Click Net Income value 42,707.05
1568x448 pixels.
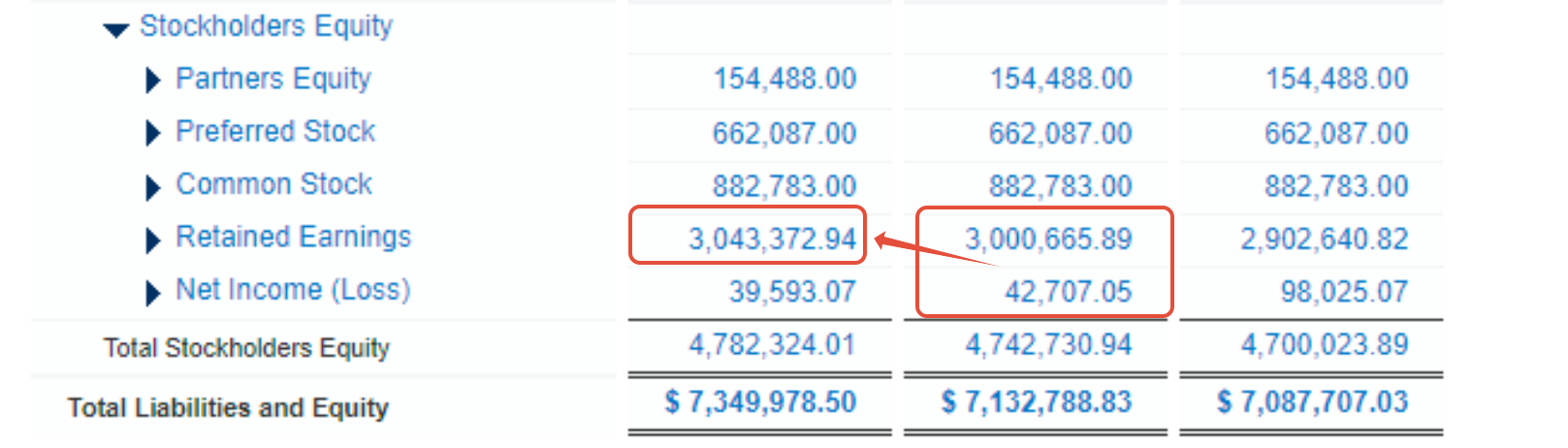1069,292
